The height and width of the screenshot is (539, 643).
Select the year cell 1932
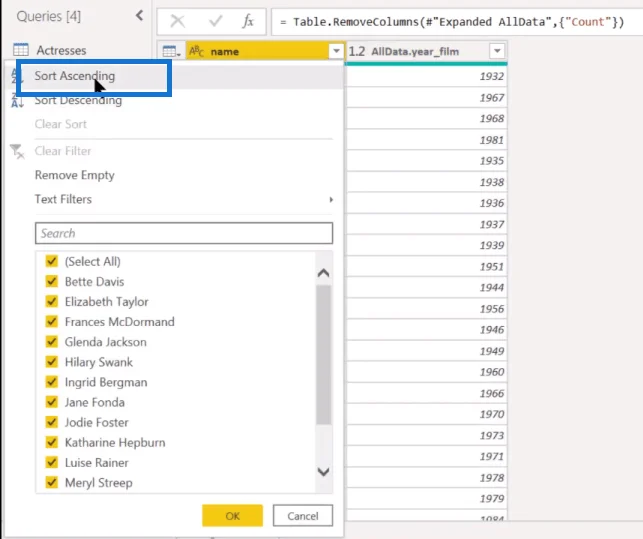coord(426,76)
